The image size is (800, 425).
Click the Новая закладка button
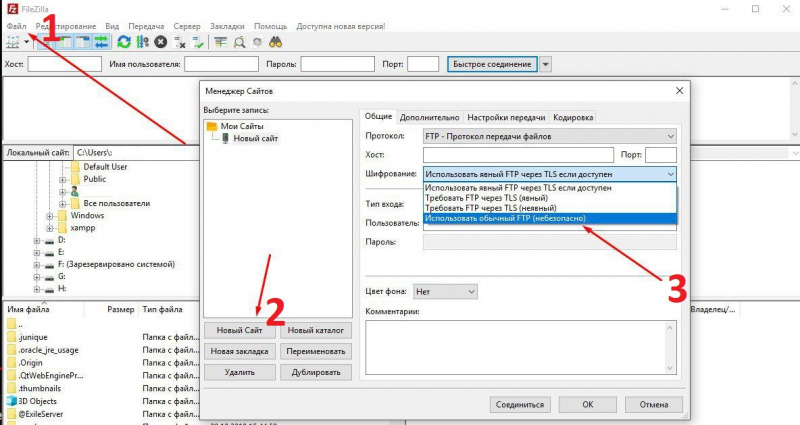(239, 351)
